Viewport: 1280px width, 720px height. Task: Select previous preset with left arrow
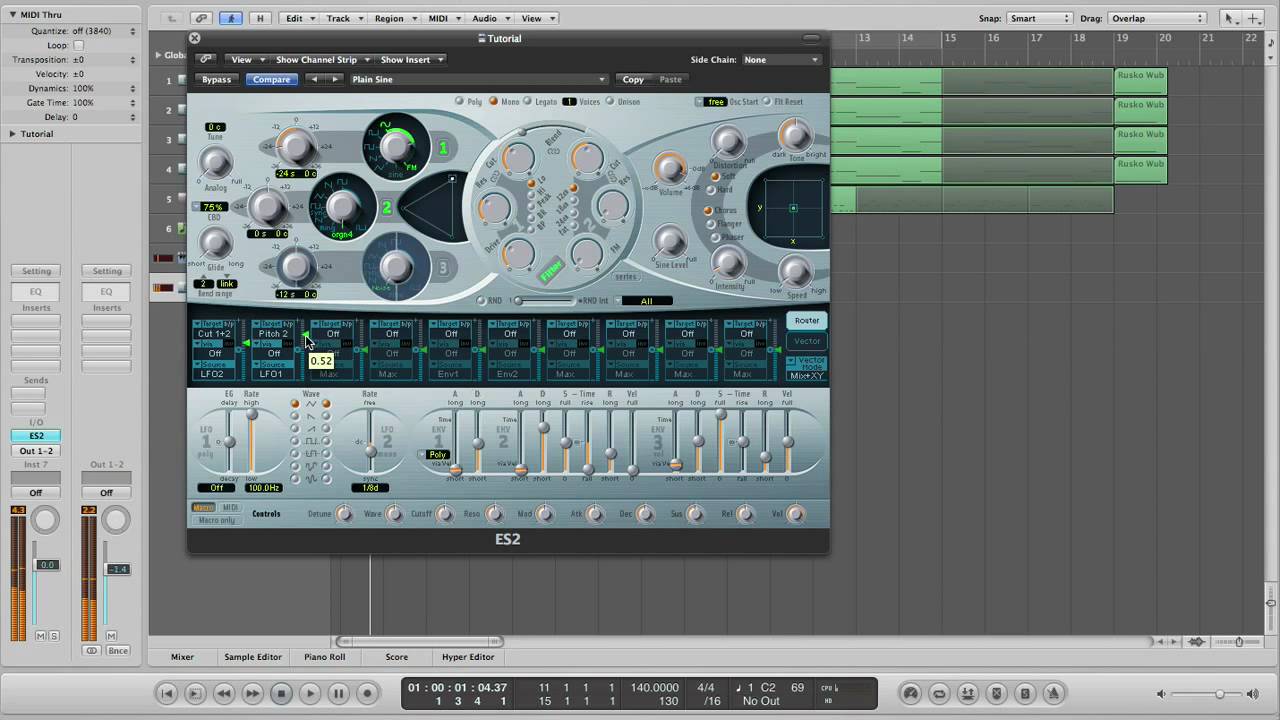tap(314, 79)
